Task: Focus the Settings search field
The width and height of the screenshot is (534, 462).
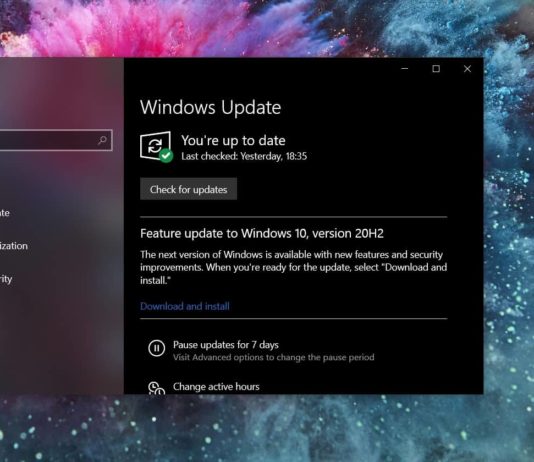Action: tap(56, 140)
